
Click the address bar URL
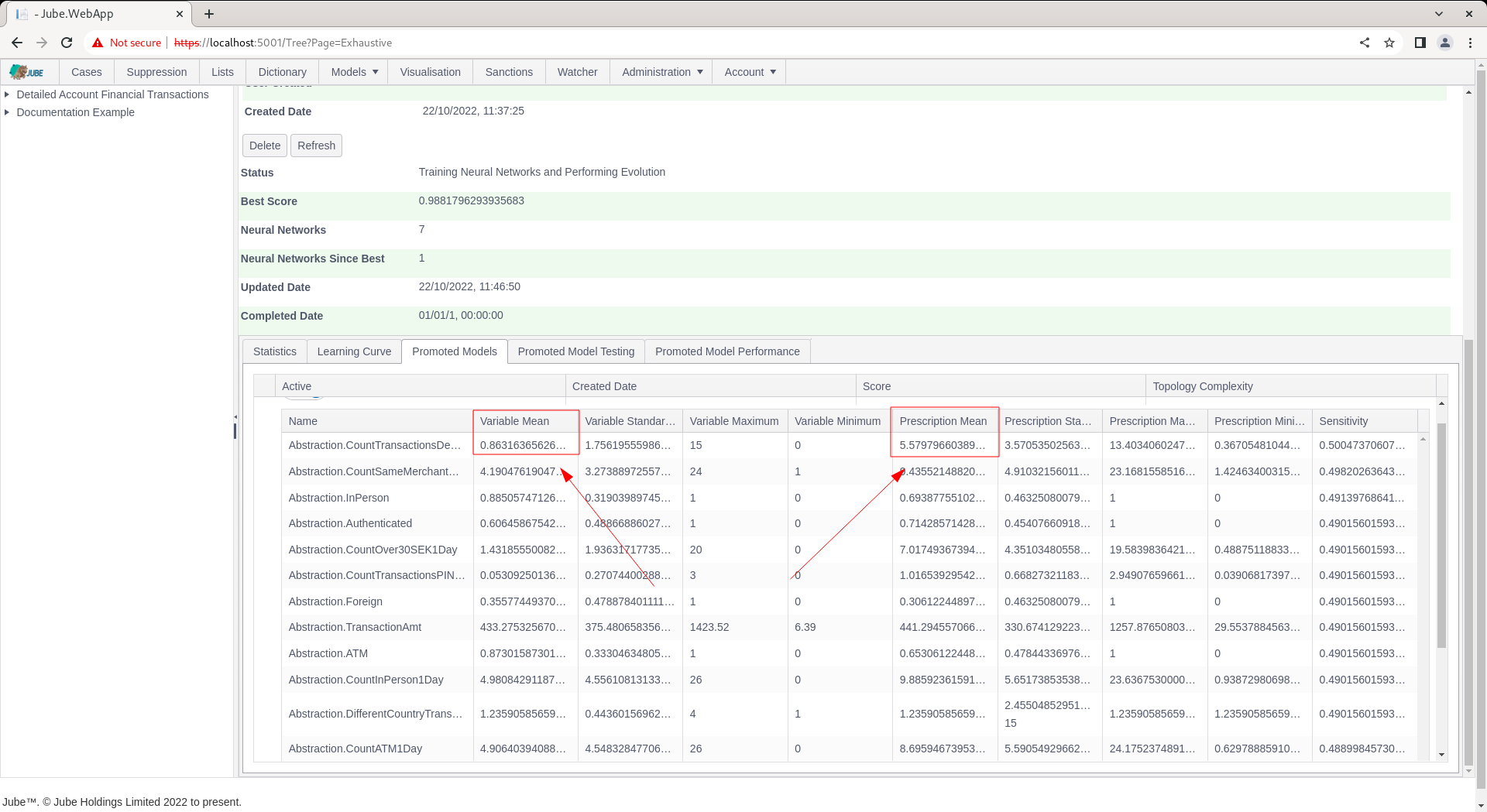point(283,43)
